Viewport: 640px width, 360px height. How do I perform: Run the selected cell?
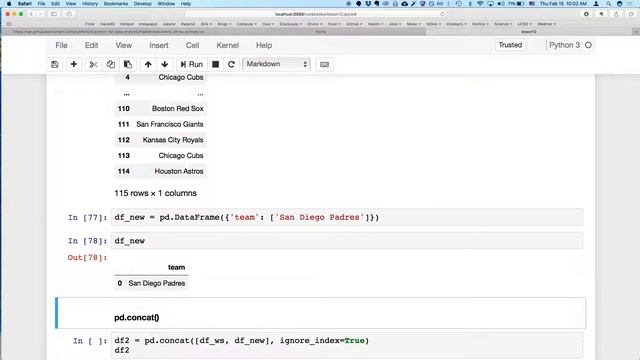[x=191, y=64]
